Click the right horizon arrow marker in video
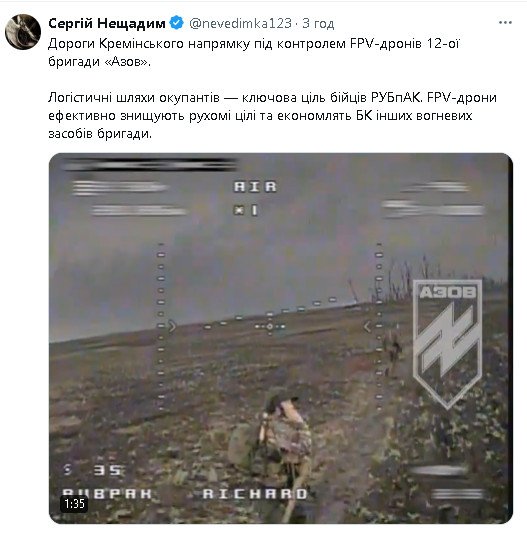The image size is (527, 534). pos(367,327)
